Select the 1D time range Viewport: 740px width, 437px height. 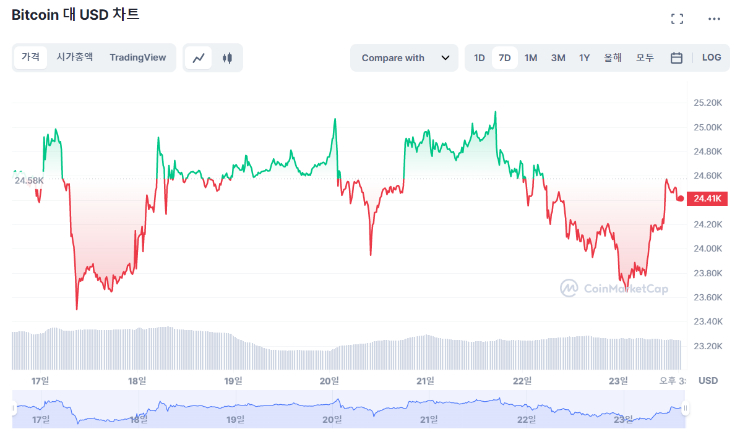[x=480, y=58]
